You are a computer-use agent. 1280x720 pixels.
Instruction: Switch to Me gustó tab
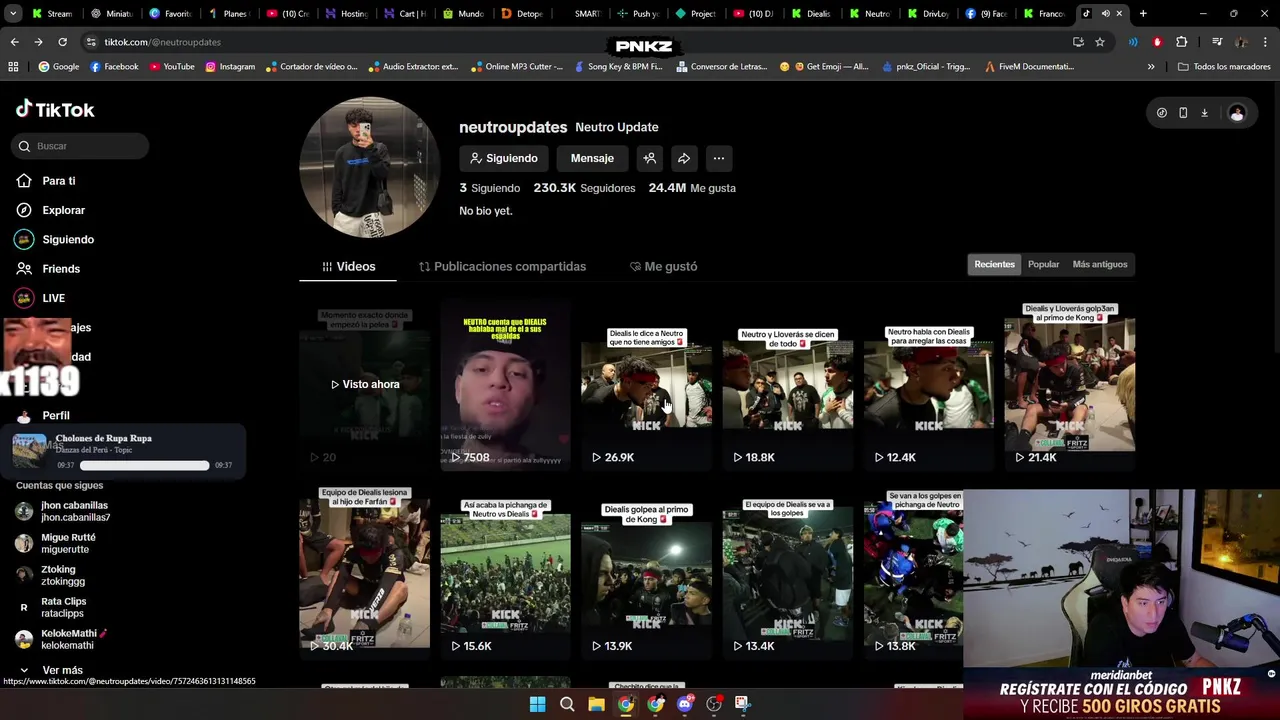click(663, 266)
